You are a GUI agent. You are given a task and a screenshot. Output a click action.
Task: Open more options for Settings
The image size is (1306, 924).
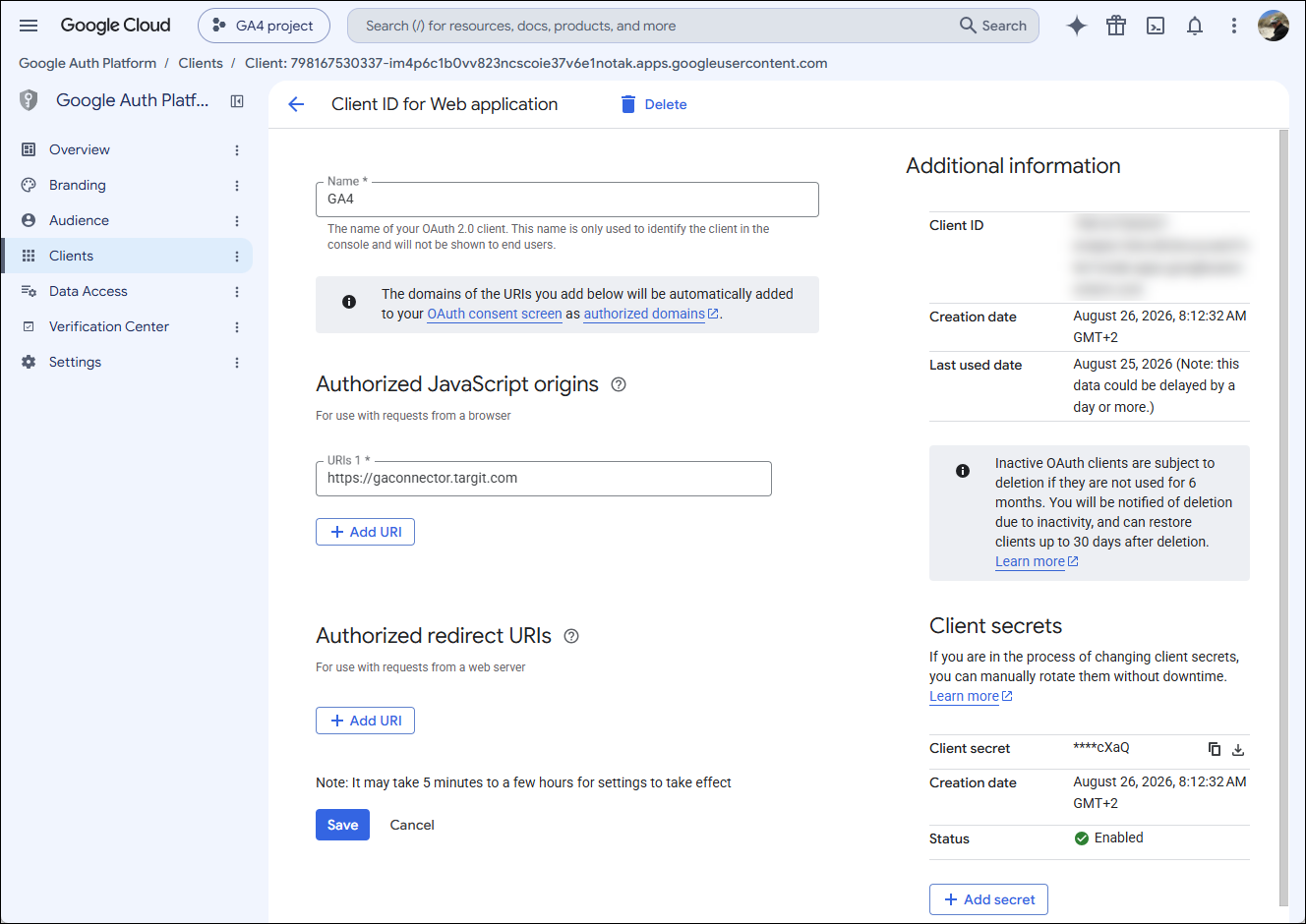(237, 363)
